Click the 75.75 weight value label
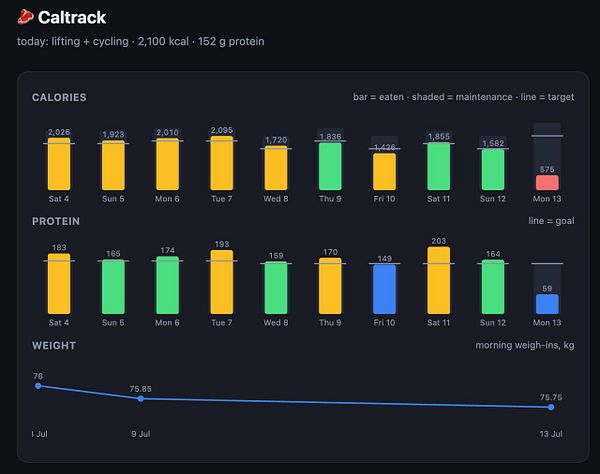 (x=551, y=397)
